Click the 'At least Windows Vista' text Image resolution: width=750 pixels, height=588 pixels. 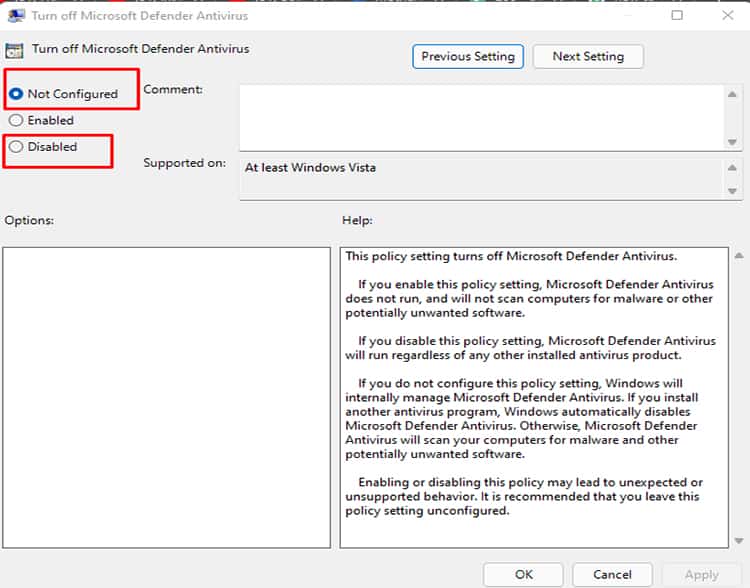(x=310, y=167)
